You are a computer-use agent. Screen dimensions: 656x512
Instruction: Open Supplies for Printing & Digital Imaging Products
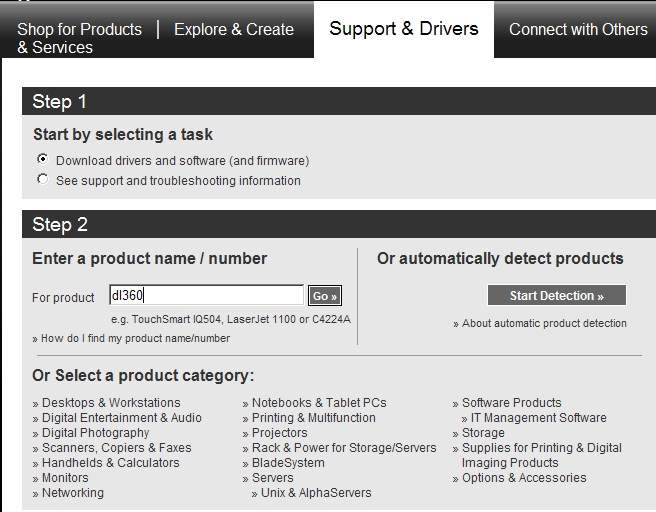pos(542,455)
